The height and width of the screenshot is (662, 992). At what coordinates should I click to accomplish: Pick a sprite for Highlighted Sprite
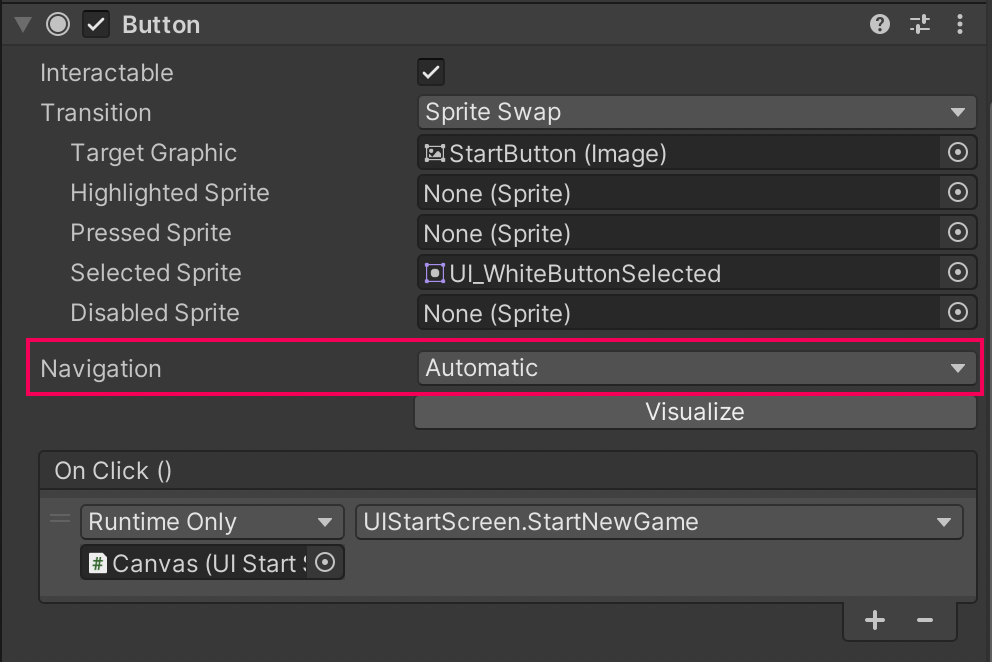(x=958, y=193)
